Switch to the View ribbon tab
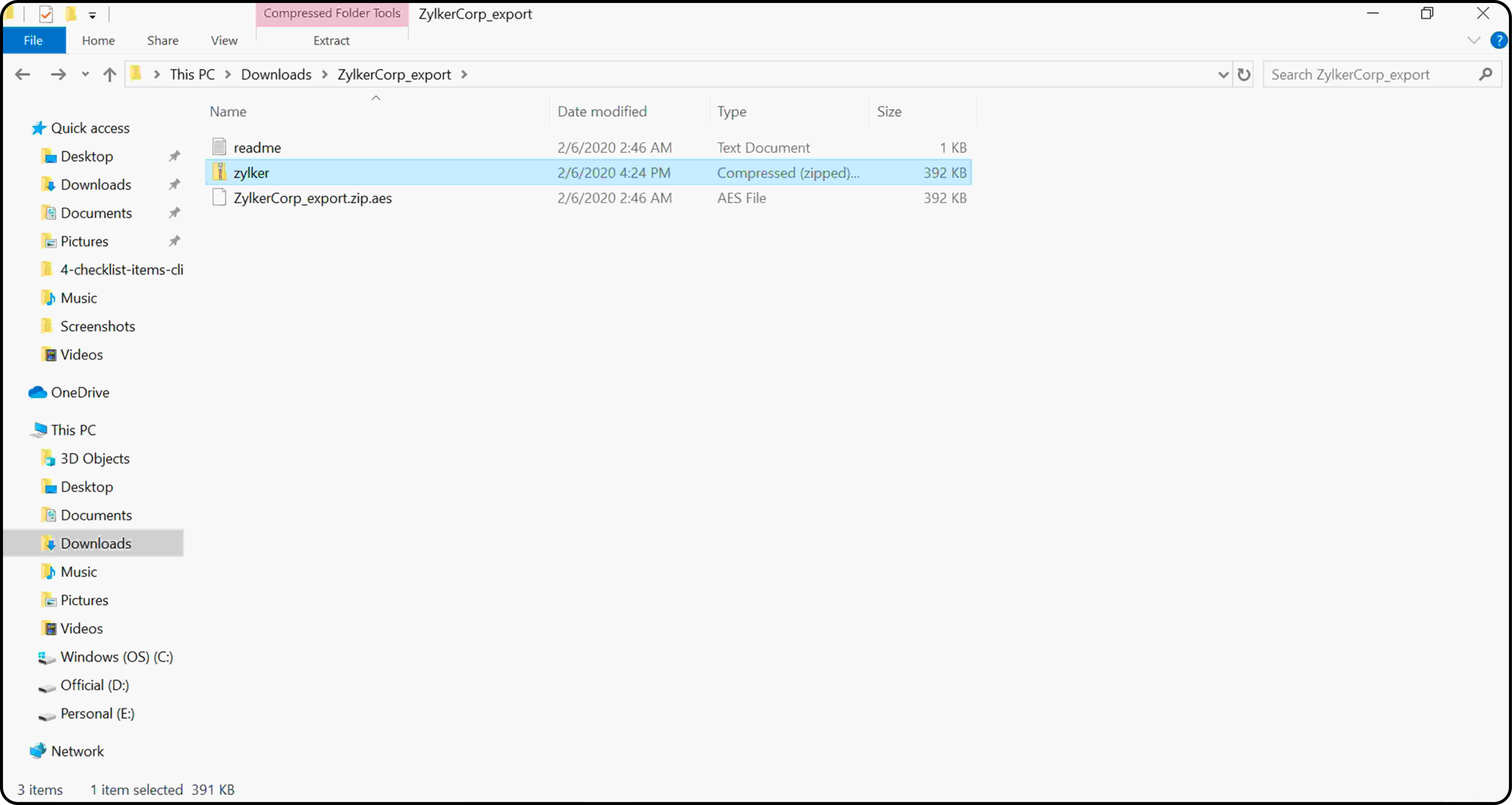The height and width of the screenshot is (805, 1512). pyautogui.click(x=224, y=41)
